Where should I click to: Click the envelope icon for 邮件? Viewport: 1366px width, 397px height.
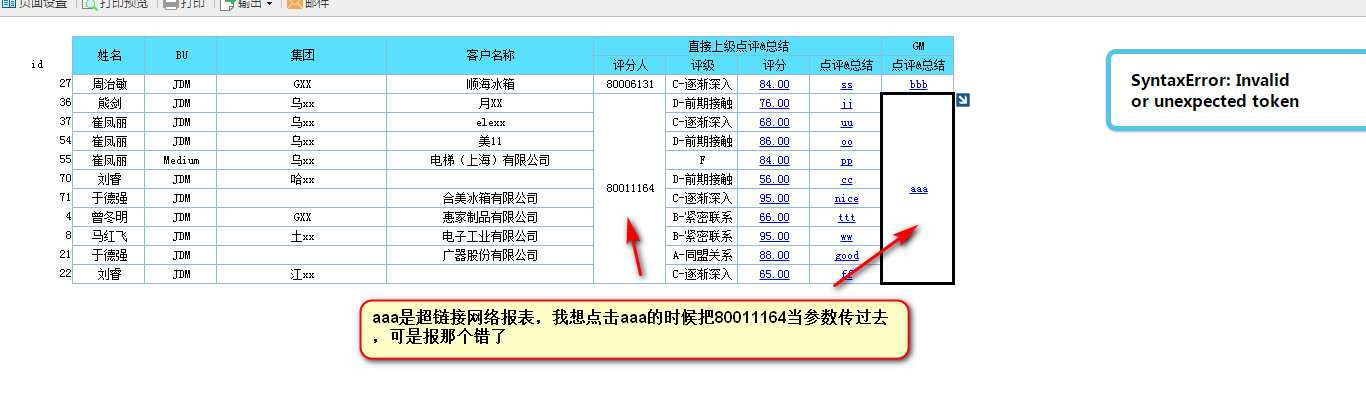point(295,4)
